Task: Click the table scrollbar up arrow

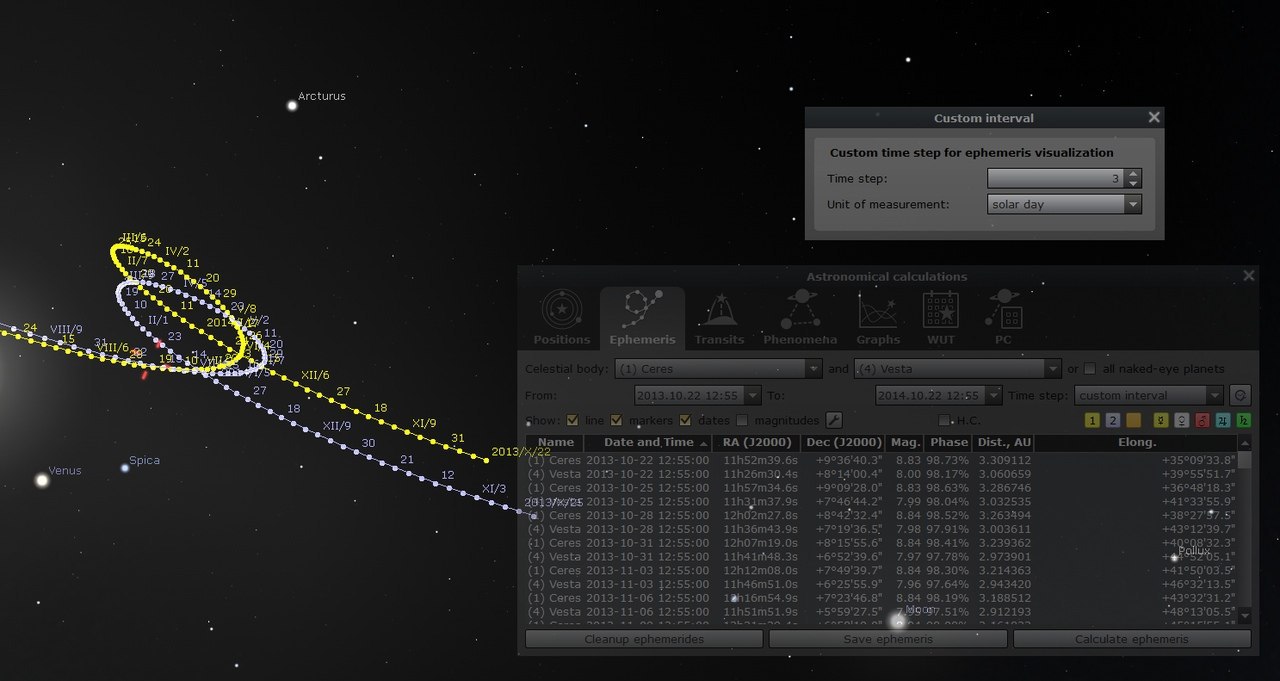Action: (x=1245, y=442)
